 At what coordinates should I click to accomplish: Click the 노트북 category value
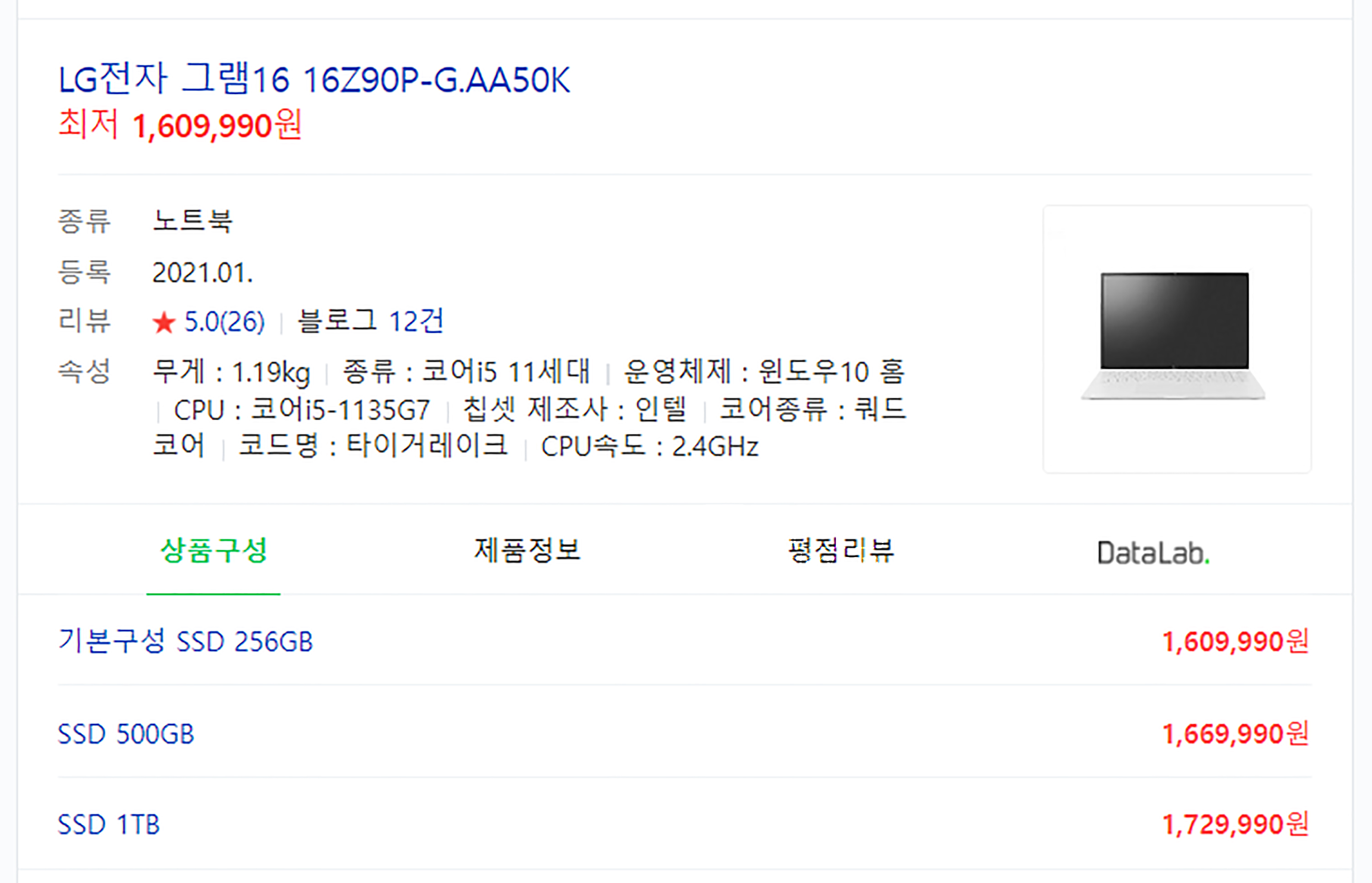pyautogui.click(x=193, y=221)
